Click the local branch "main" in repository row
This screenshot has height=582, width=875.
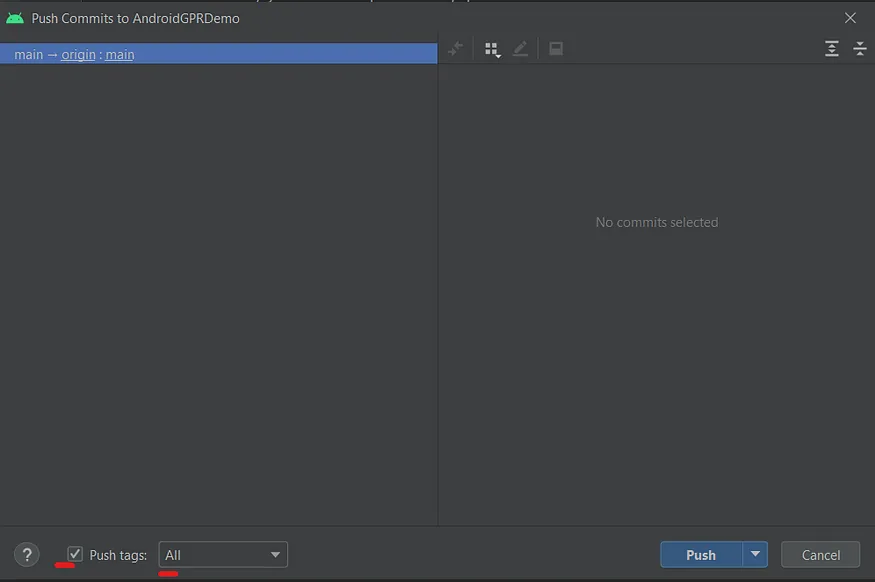coord(28,54)
